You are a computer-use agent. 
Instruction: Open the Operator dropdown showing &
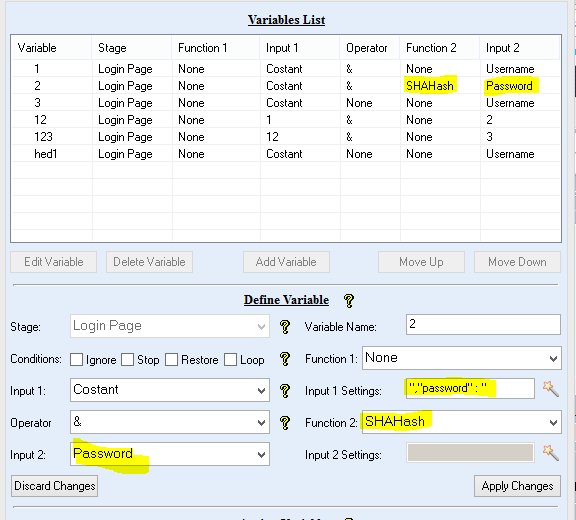point(170,422)
